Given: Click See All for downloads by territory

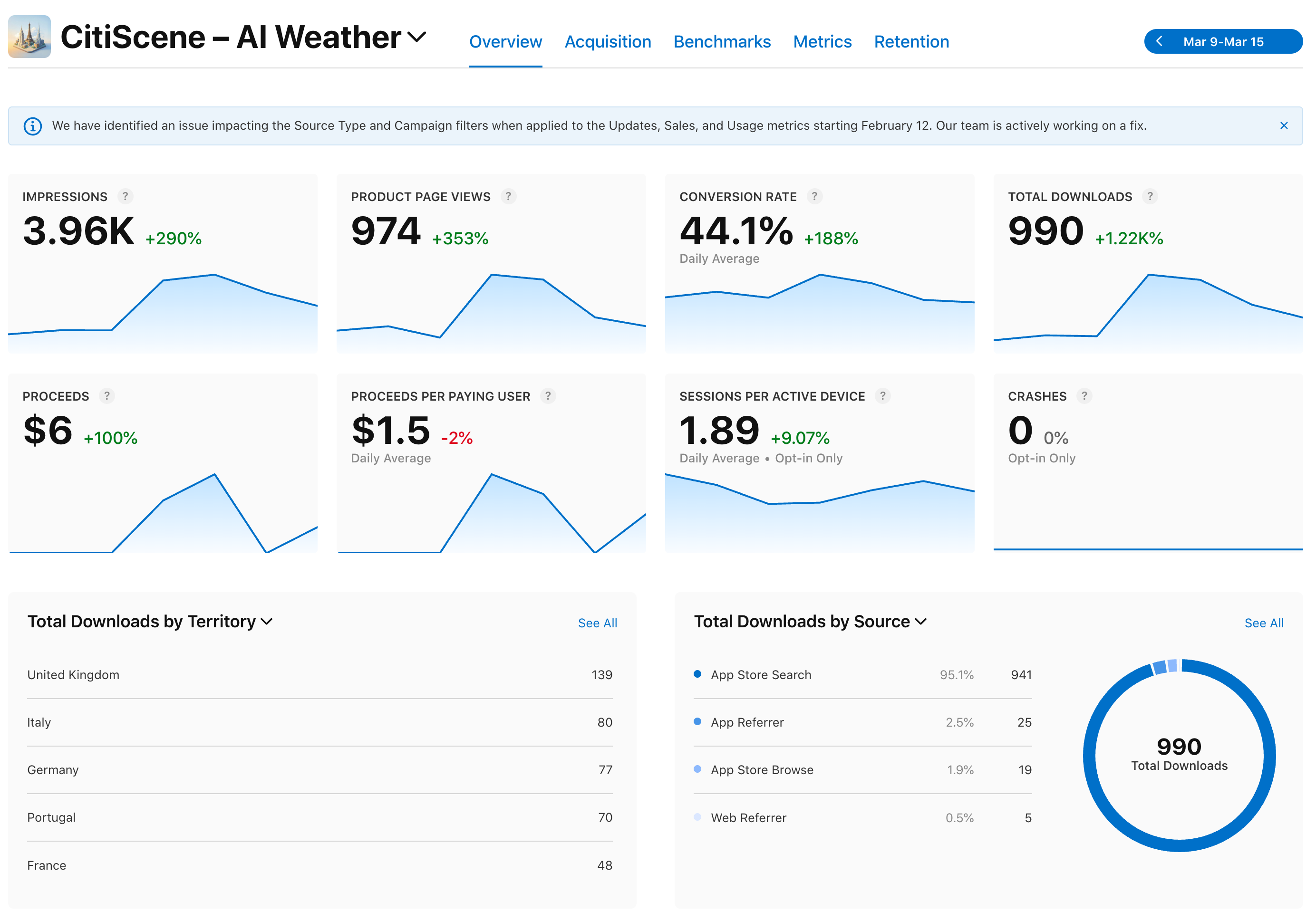Looking at the screenshot, I should click(597, 623).
